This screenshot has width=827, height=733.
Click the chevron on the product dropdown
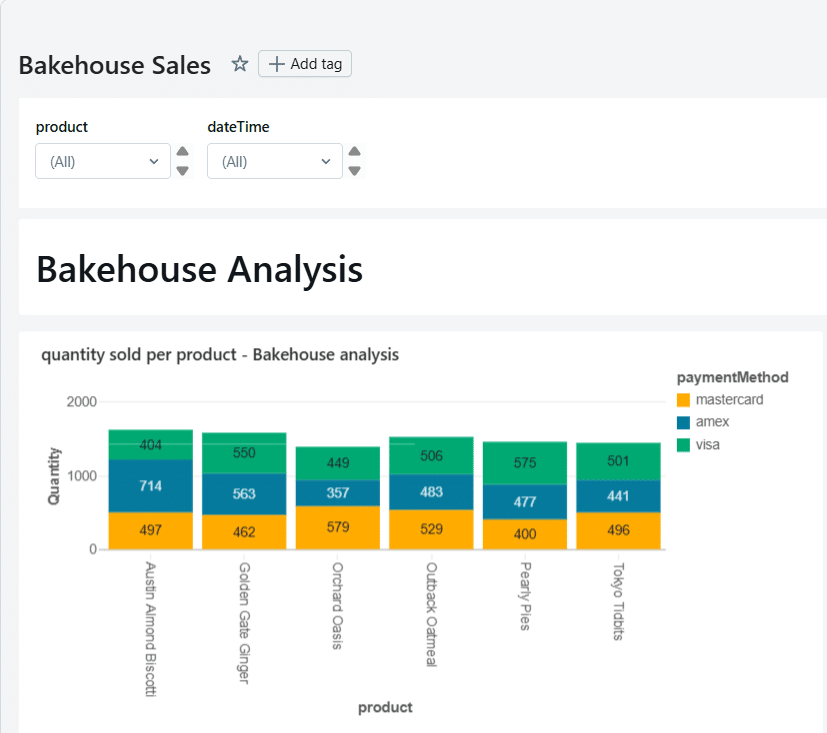154,160
